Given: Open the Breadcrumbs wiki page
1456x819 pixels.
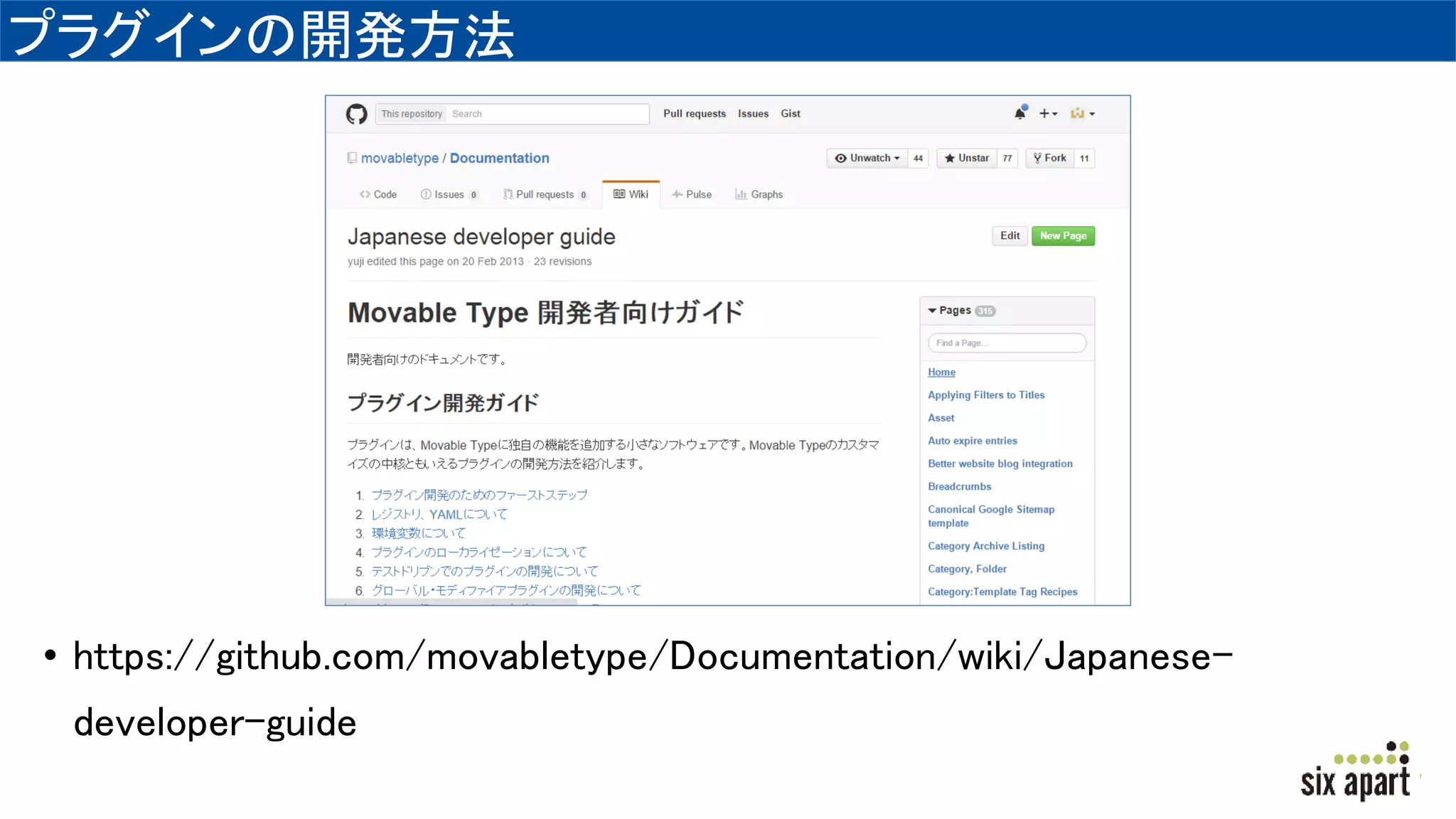Looking at the screenshot, I should pos(959,486).
